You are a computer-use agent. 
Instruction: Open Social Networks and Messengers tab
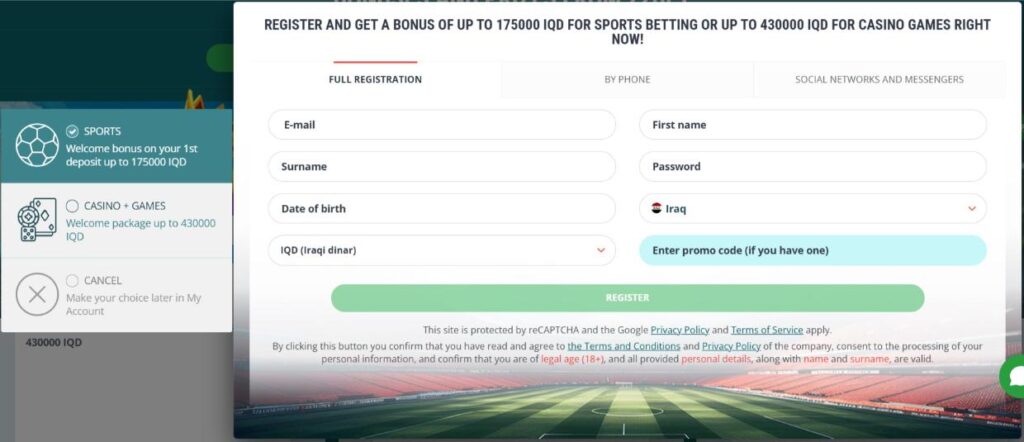pyautogui.click(x=879, y=80)
